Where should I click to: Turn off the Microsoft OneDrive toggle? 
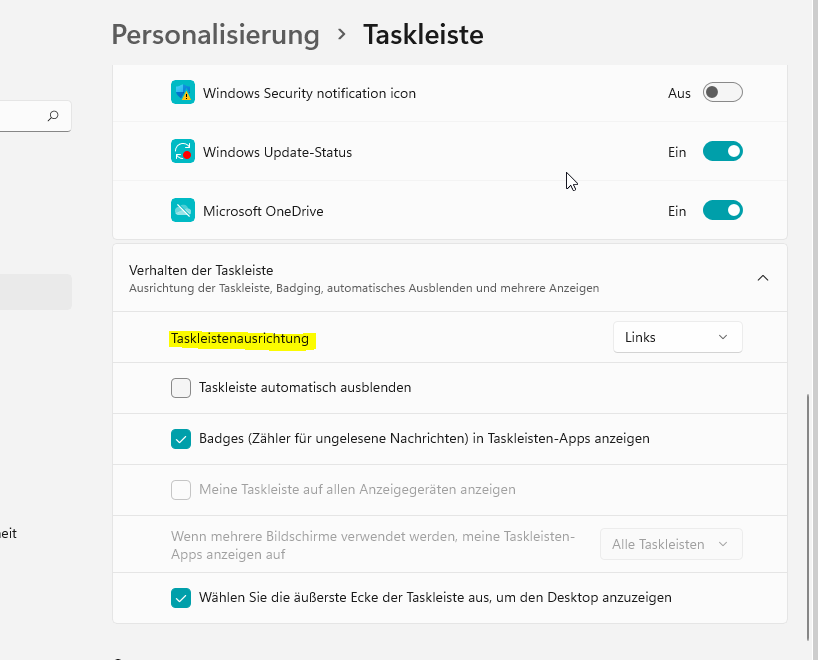(722, 210)
